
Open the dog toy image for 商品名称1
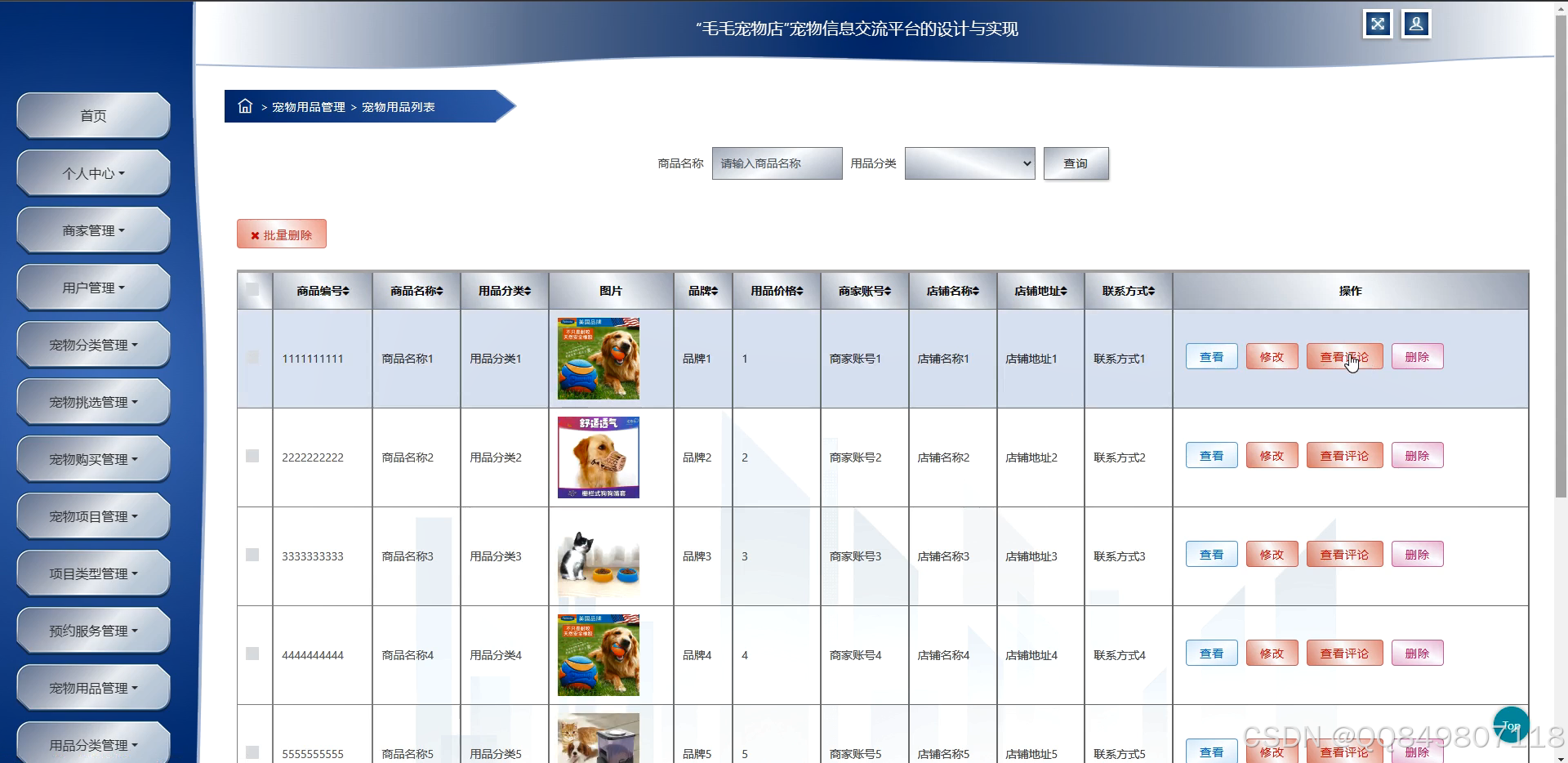(x=598, y=359)
